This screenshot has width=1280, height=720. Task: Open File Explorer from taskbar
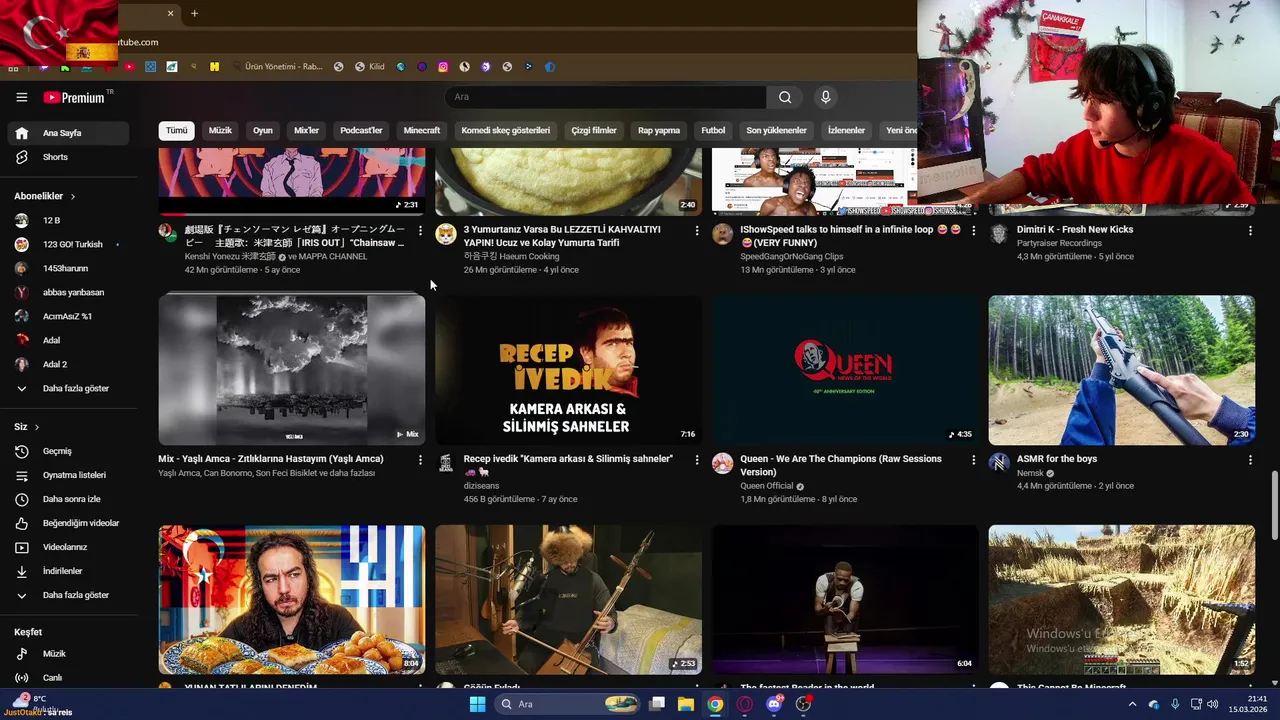coord(686,704)
